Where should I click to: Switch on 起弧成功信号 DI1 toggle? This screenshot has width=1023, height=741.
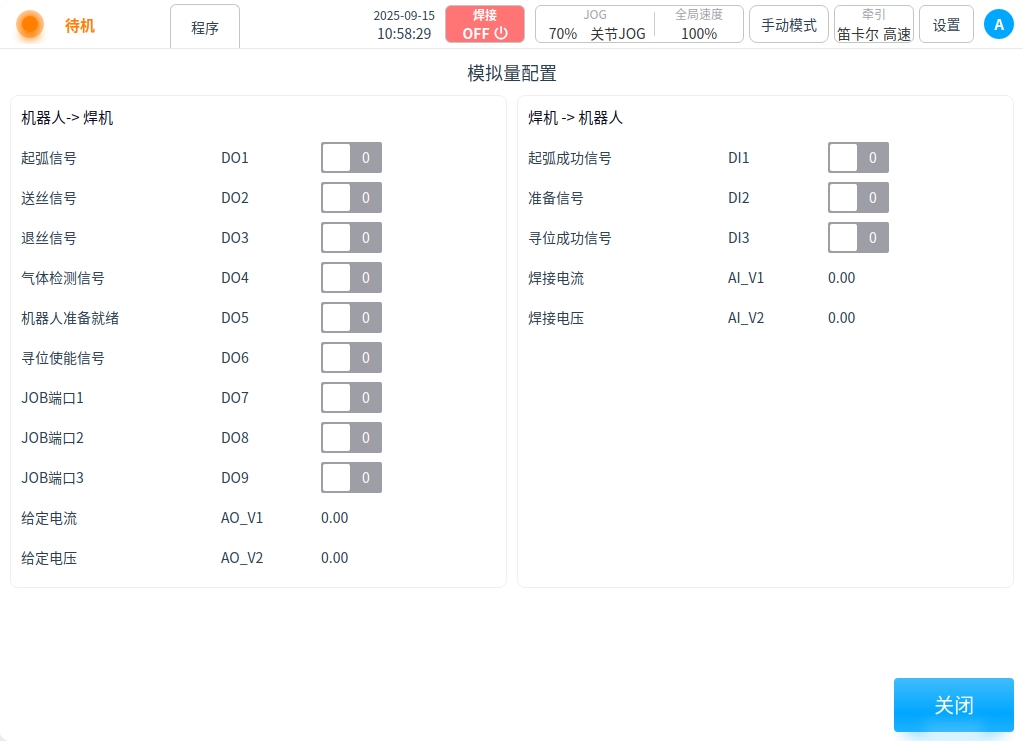coord(858,158)
